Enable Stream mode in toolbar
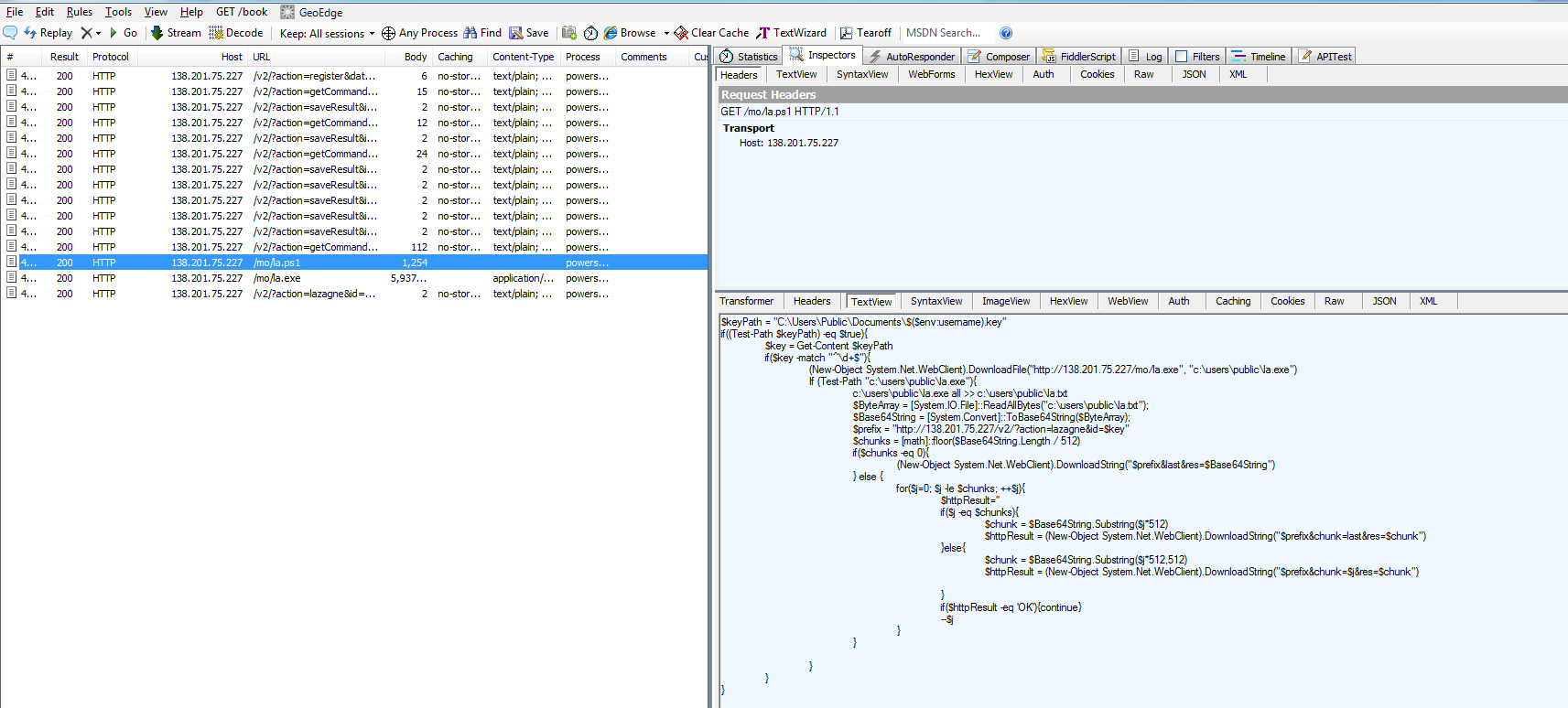 click(x=176, y=33)
